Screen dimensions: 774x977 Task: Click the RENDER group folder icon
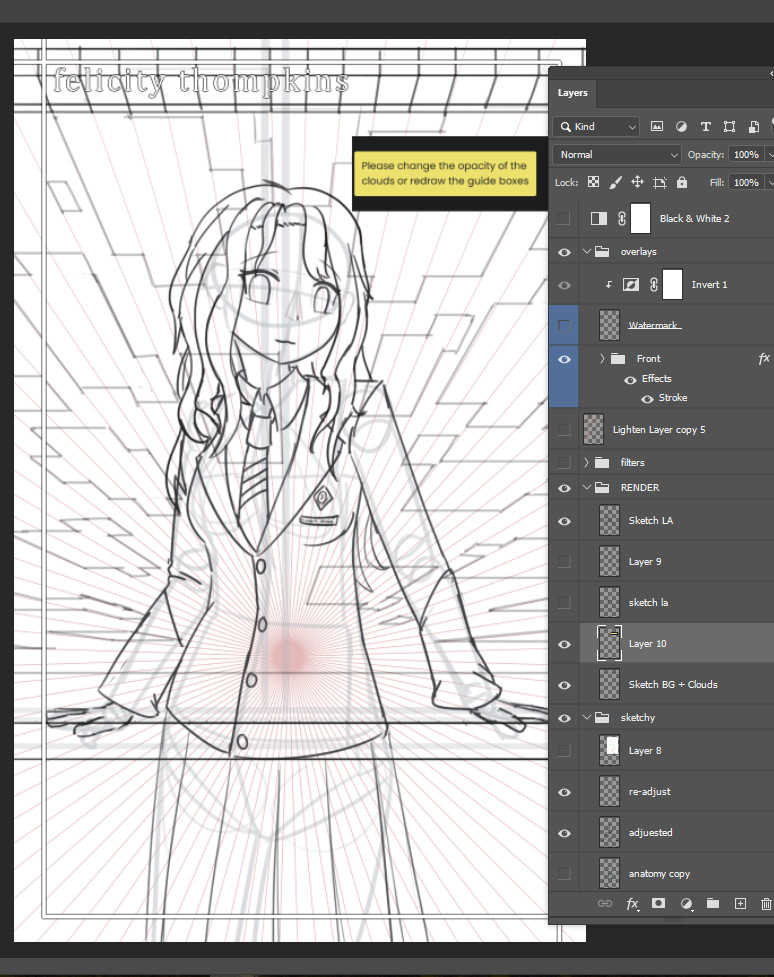point(602,487)
